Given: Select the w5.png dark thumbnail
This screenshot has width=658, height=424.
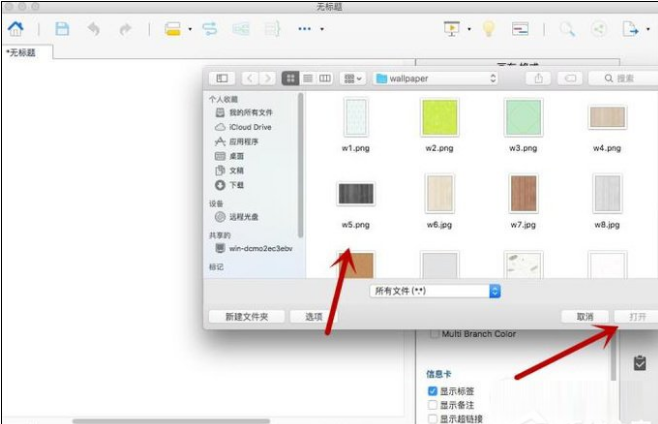Looking at the screenshot, I should tap(356, 194).
